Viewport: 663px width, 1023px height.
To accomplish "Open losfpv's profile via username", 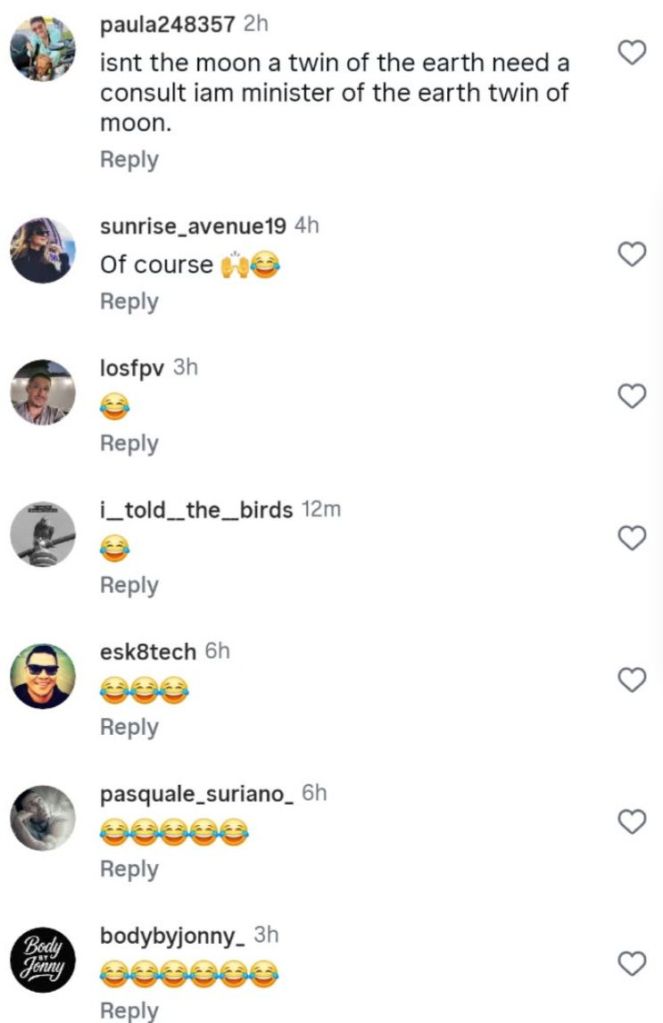I will 133,368.
